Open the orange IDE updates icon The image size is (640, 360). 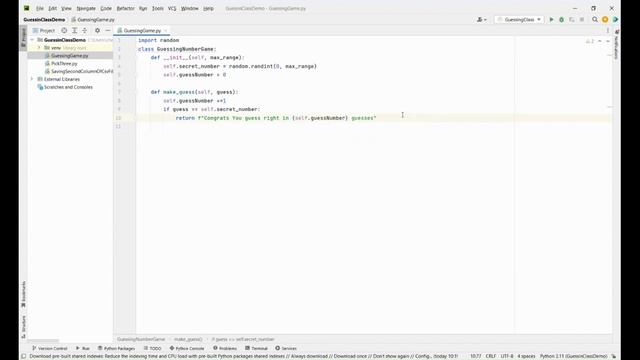point(605,20)
